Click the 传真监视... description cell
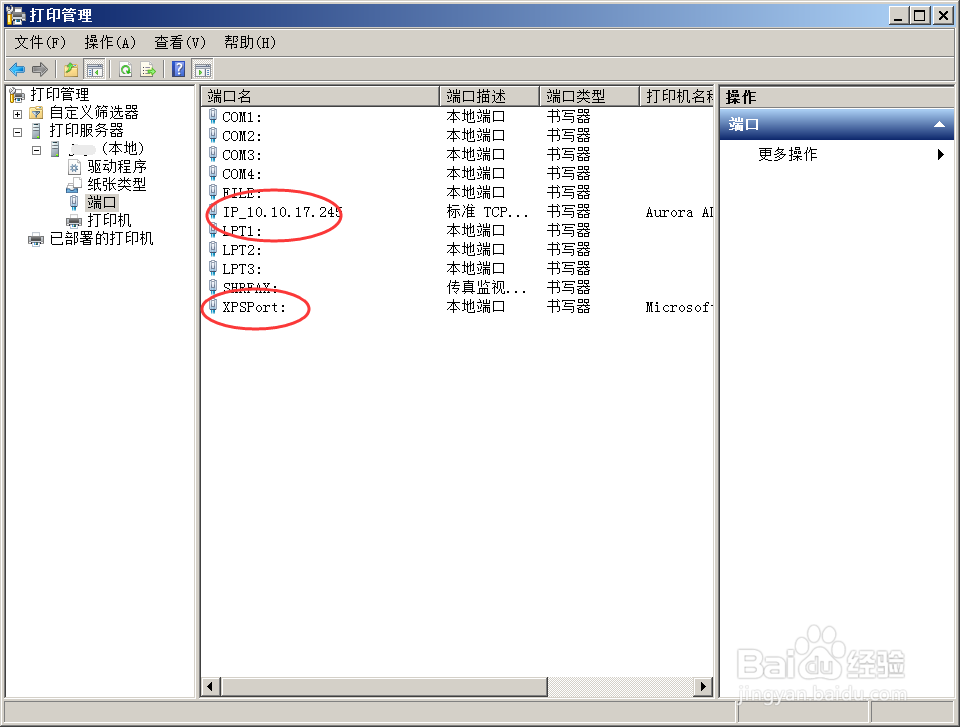Viewport: 960px width, 727px height. pos(486,287)
